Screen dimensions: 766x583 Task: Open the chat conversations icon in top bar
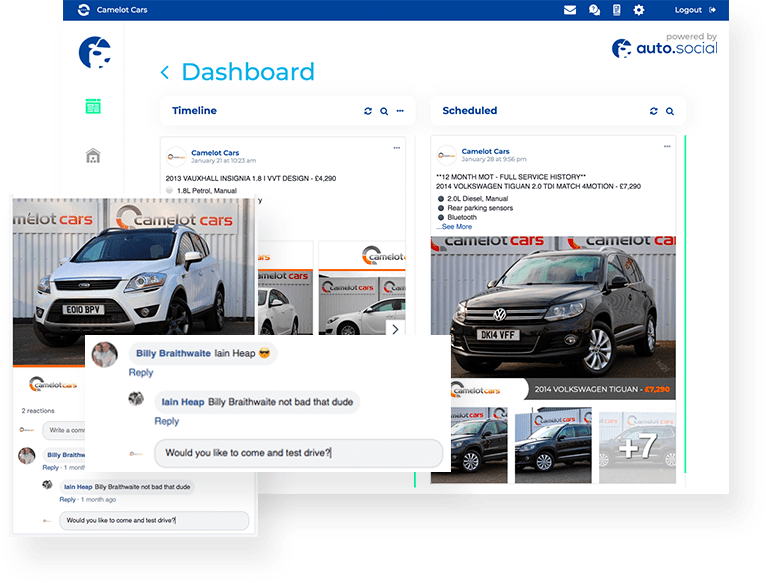[594, 10]
